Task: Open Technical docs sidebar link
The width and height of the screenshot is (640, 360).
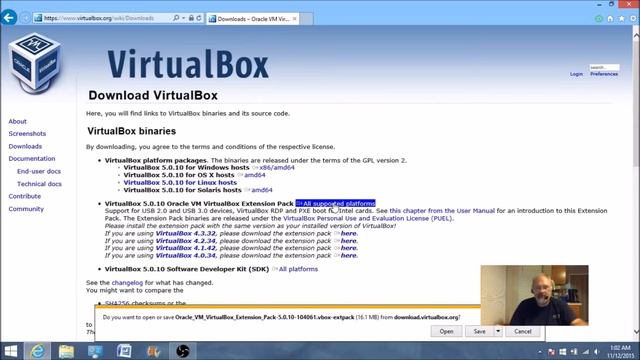Action: coord(40,184)
